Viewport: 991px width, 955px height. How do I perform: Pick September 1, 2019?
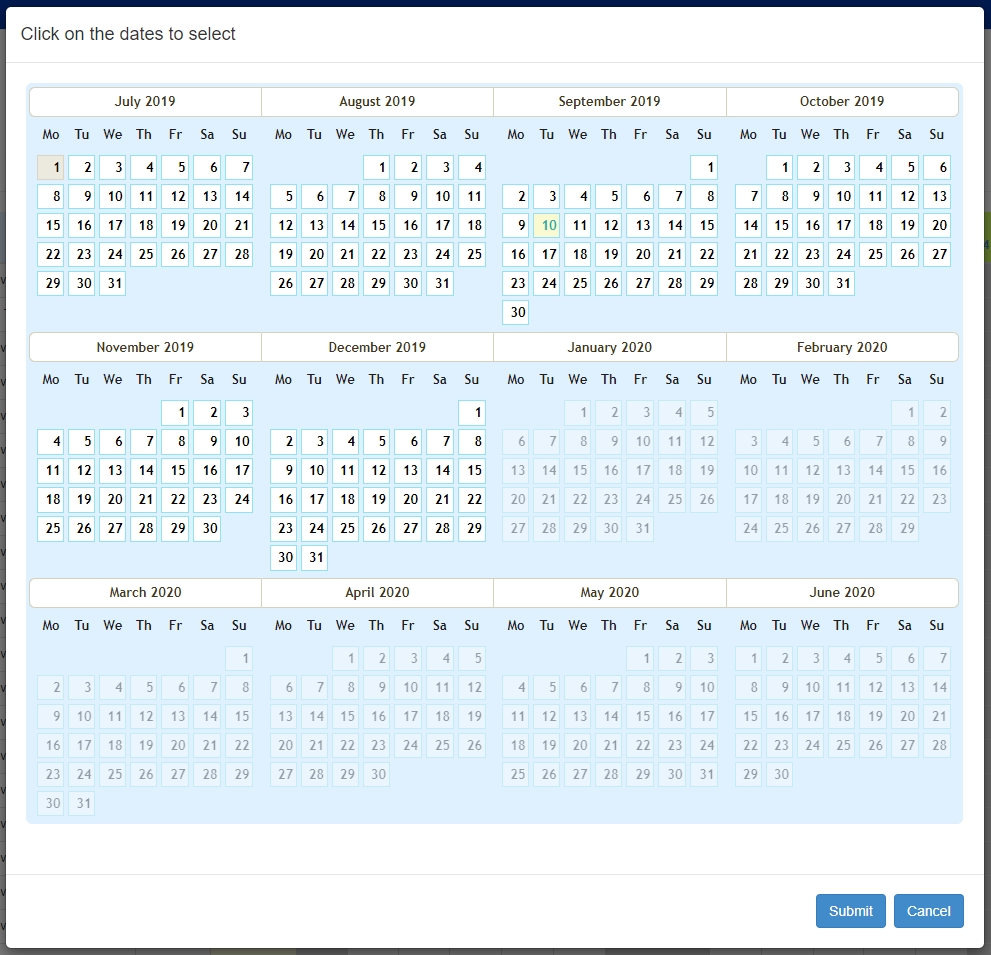pos(704,167)
